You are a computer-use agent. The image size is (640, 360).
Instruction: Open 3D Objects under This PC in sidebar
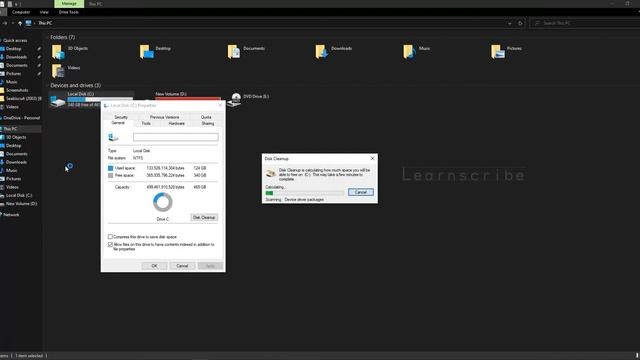[x=16, y=138]
